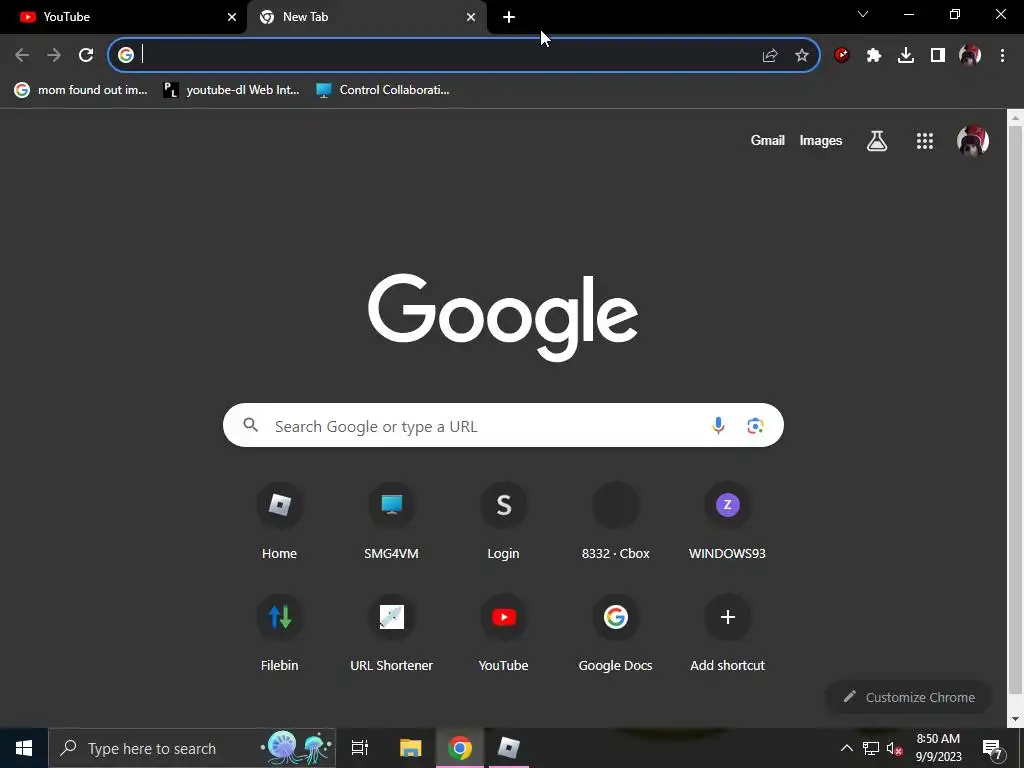Open the network status tray icon
1024x768 pixels.
point(871,748)
